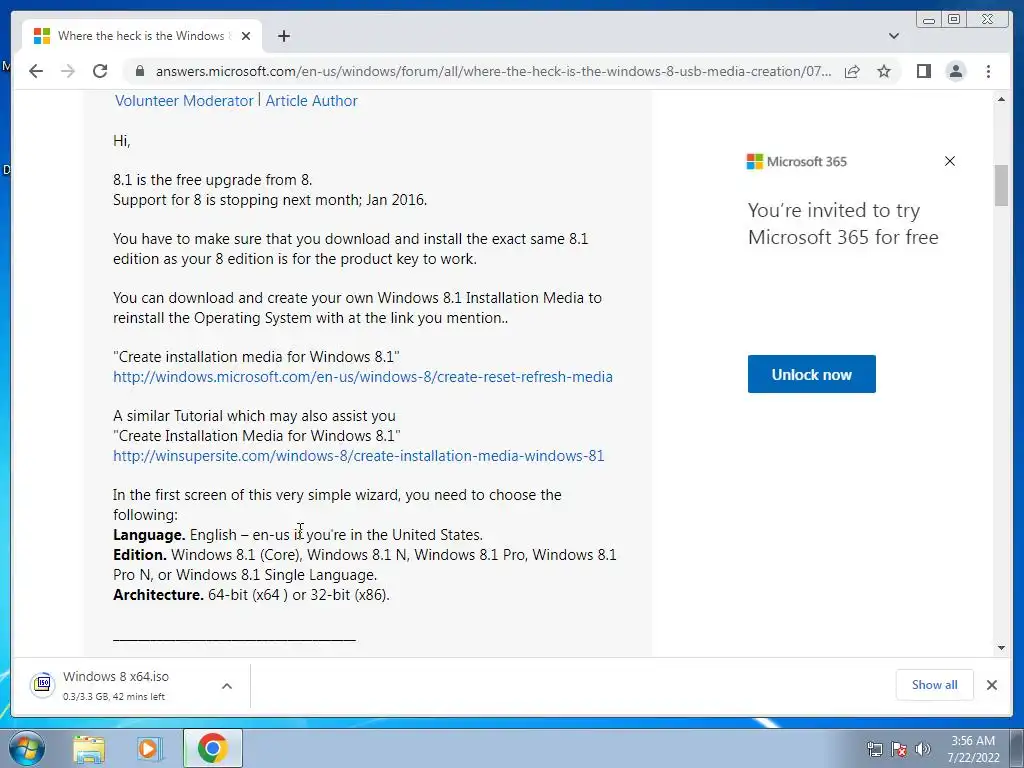Viewport: 1024px width, 768px height.
Task: Open Windows 8 x64.iso download item
Action: pyautogui.click(x=116, y=685)
